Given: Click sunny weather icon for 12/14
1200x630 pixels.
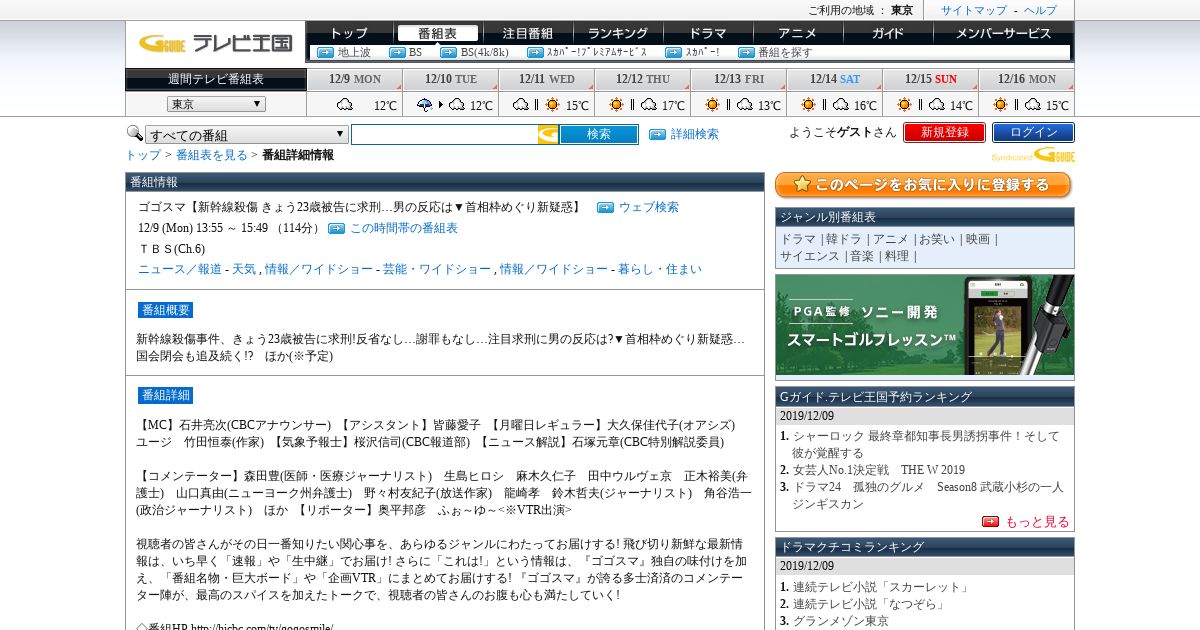Looking at the screenshot, I should [x=808, y=104].
